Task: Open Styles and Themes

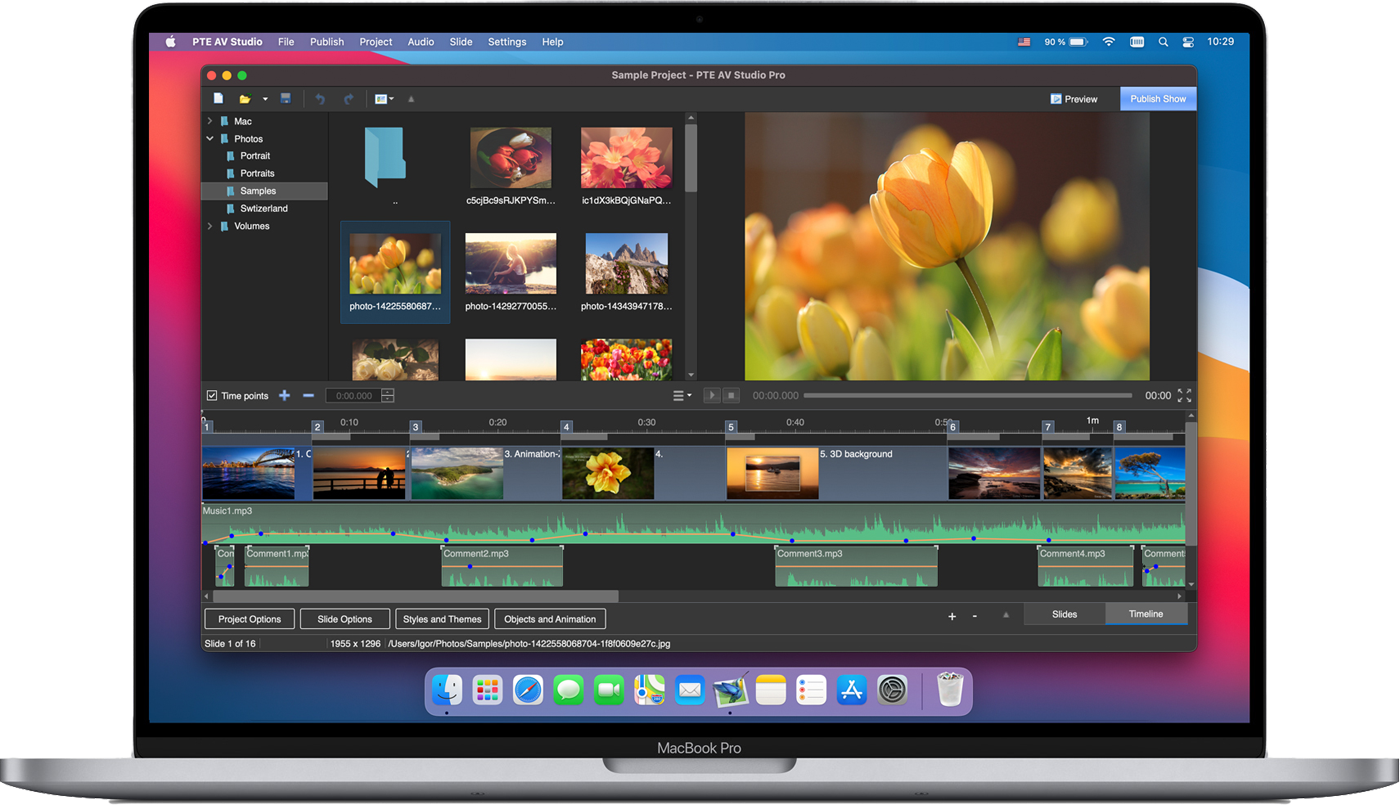Action: tap(442, 619)
